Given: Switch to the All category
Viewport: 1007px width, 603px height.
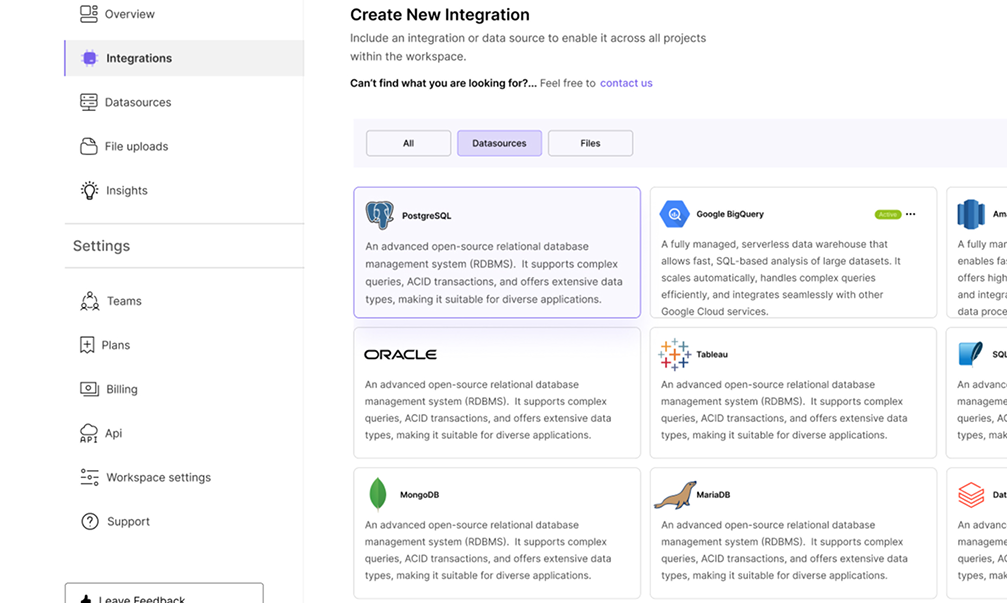Looking at the screenshot, I should [408, 142].
